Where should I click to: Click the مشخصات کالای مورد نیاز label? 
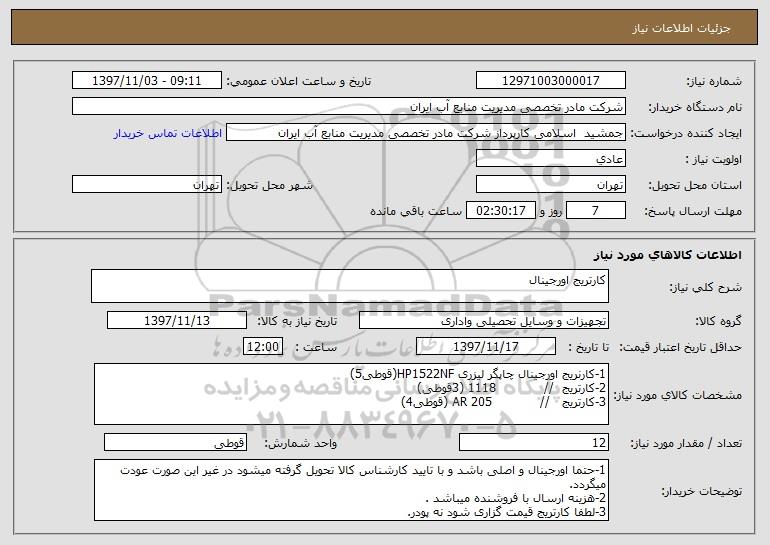coord(678,395)
